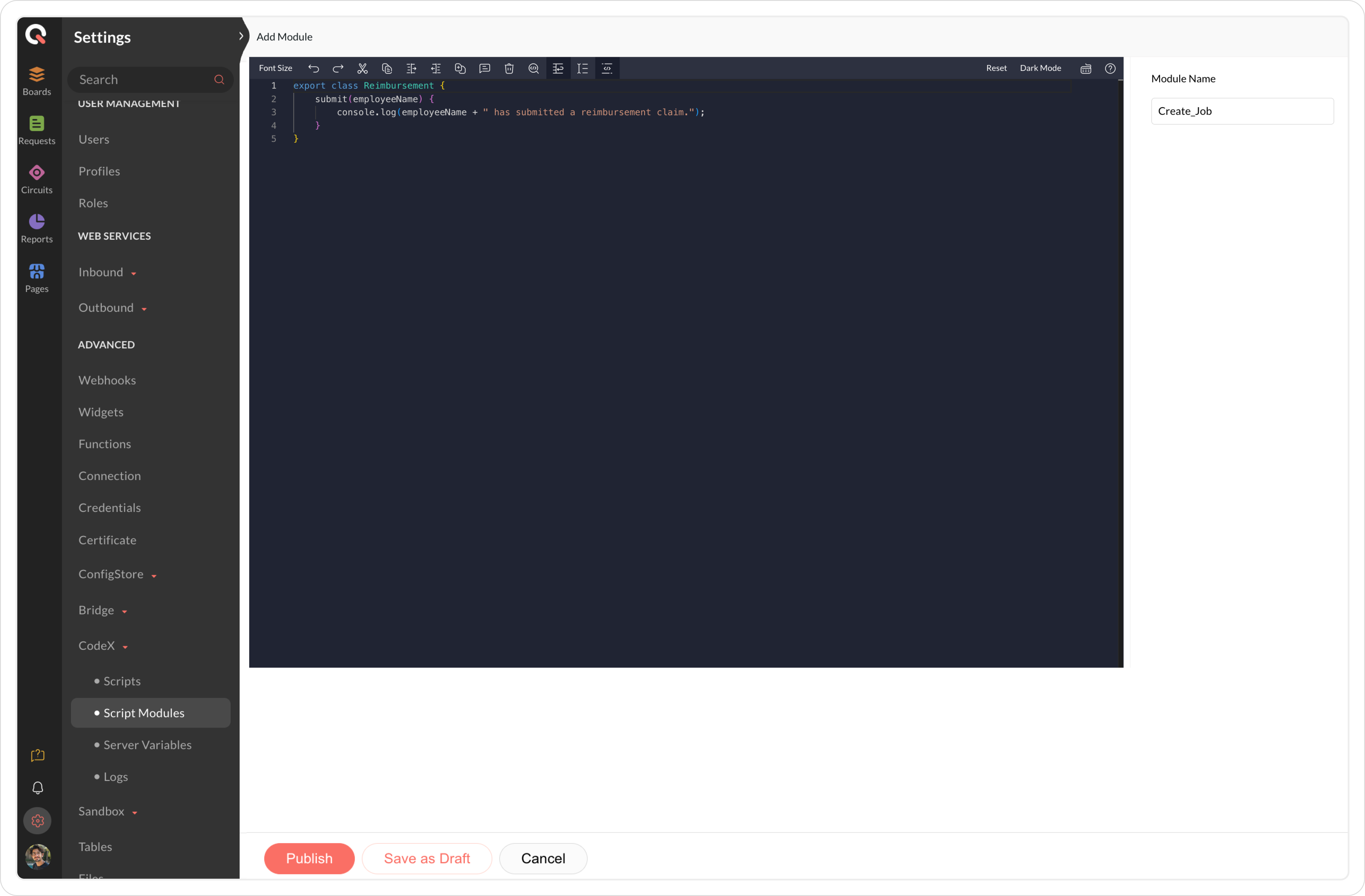Open the editor help question-mark icon
Viewport: 1365px width, 896px height.
point(1110,68)
